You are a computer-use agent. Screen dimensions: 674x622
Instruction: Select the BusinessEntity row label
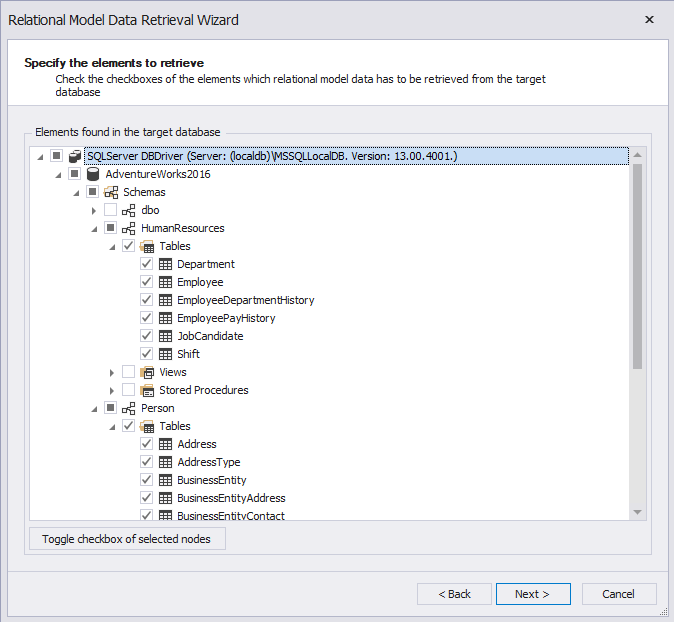coord(212,480)
